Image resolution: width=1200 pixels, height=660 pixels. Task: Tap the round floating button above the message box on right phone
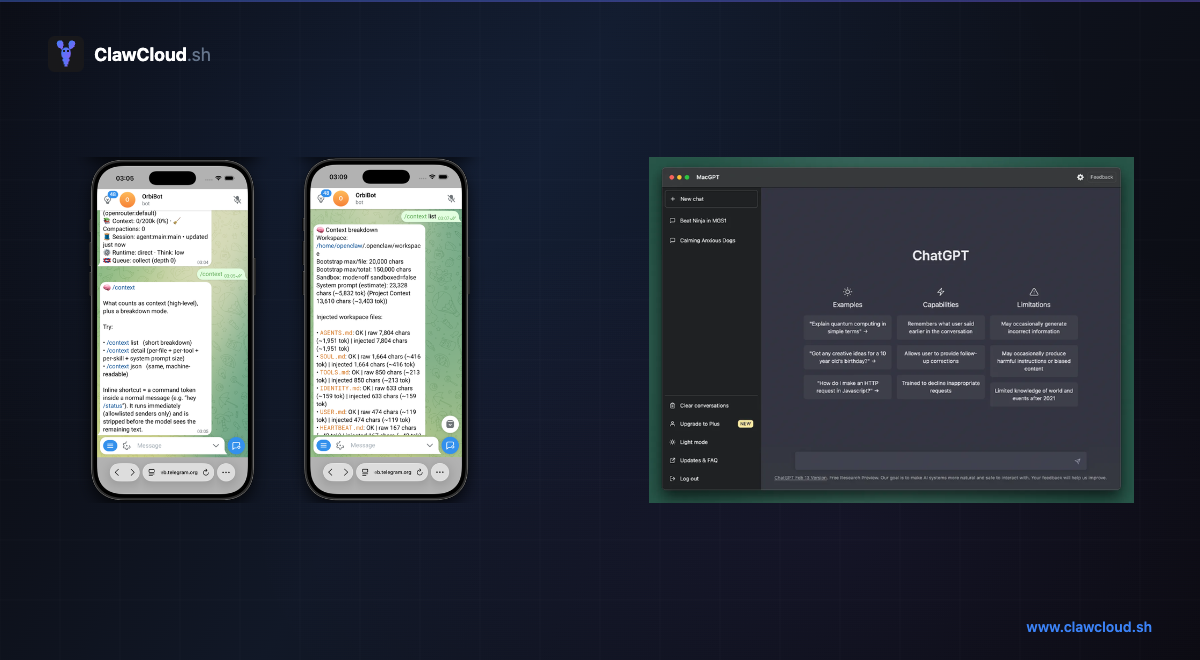(x=450, y=424)
